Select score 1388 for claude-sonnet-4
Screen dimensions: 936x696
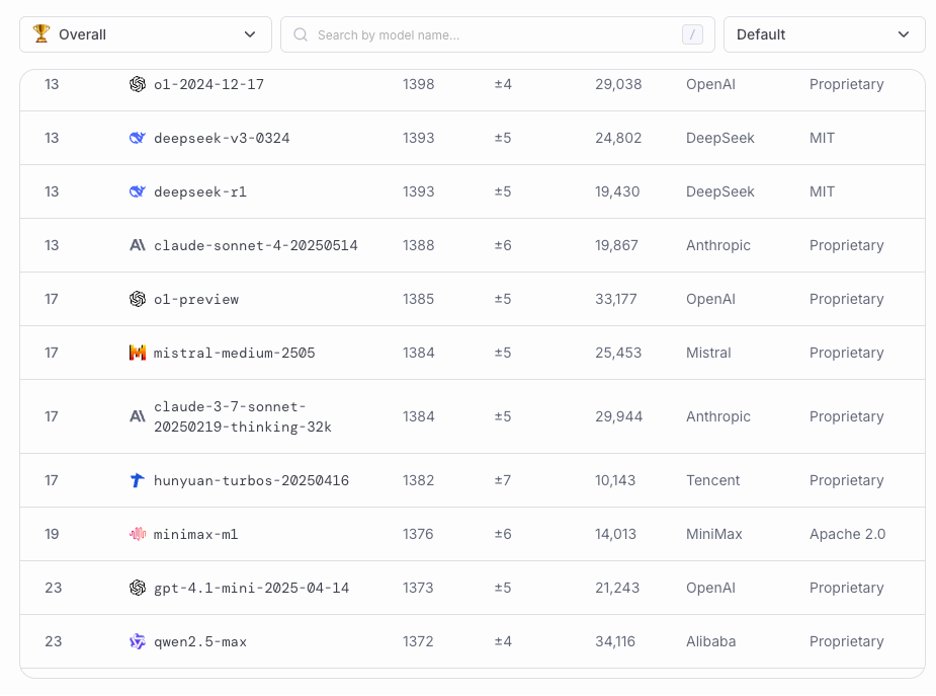418,245
